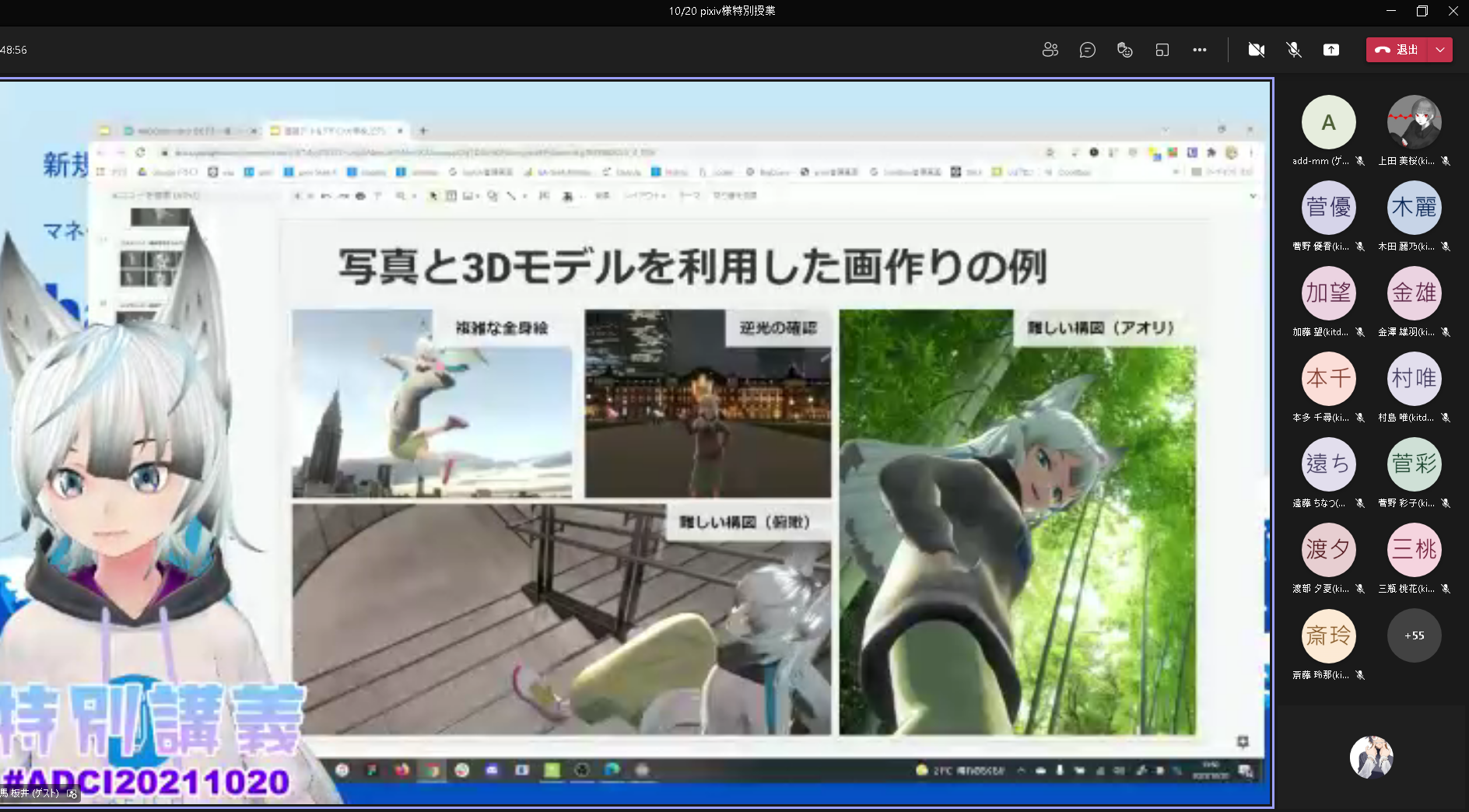1469x812 pixels.
Task: Select the add-mm participant avatar labeled A
Action: pyautogui.click(x=1328, y=122)
